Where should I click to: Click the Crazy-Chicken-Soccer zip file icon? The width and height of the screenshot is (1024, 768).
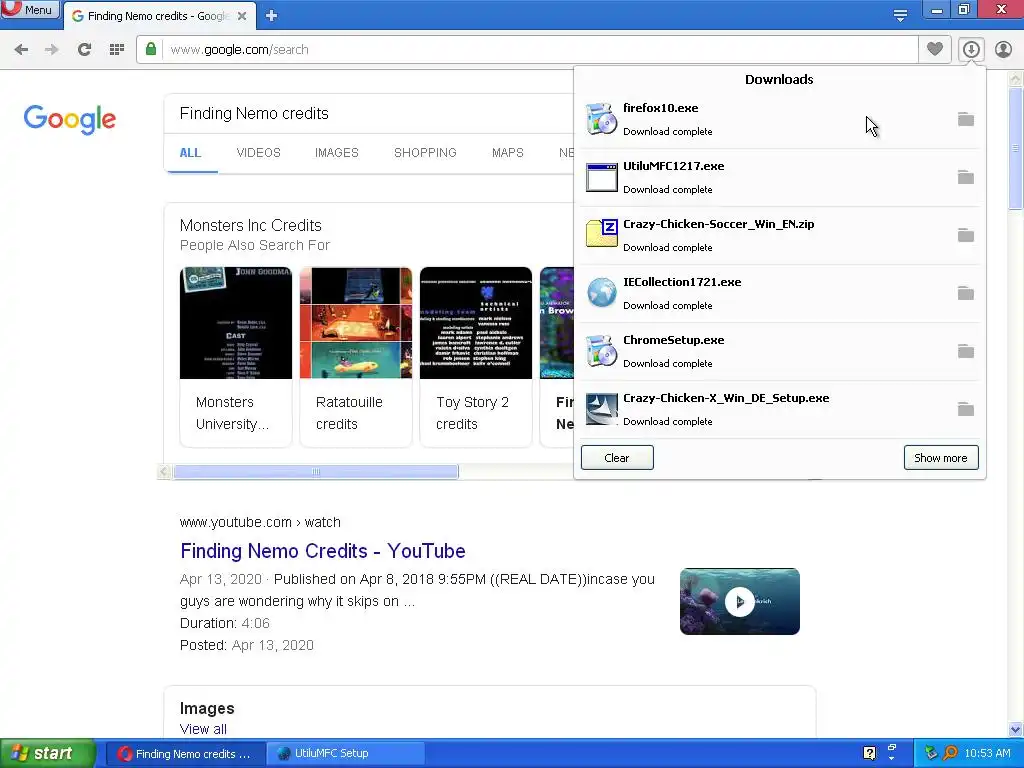[601, 234]
